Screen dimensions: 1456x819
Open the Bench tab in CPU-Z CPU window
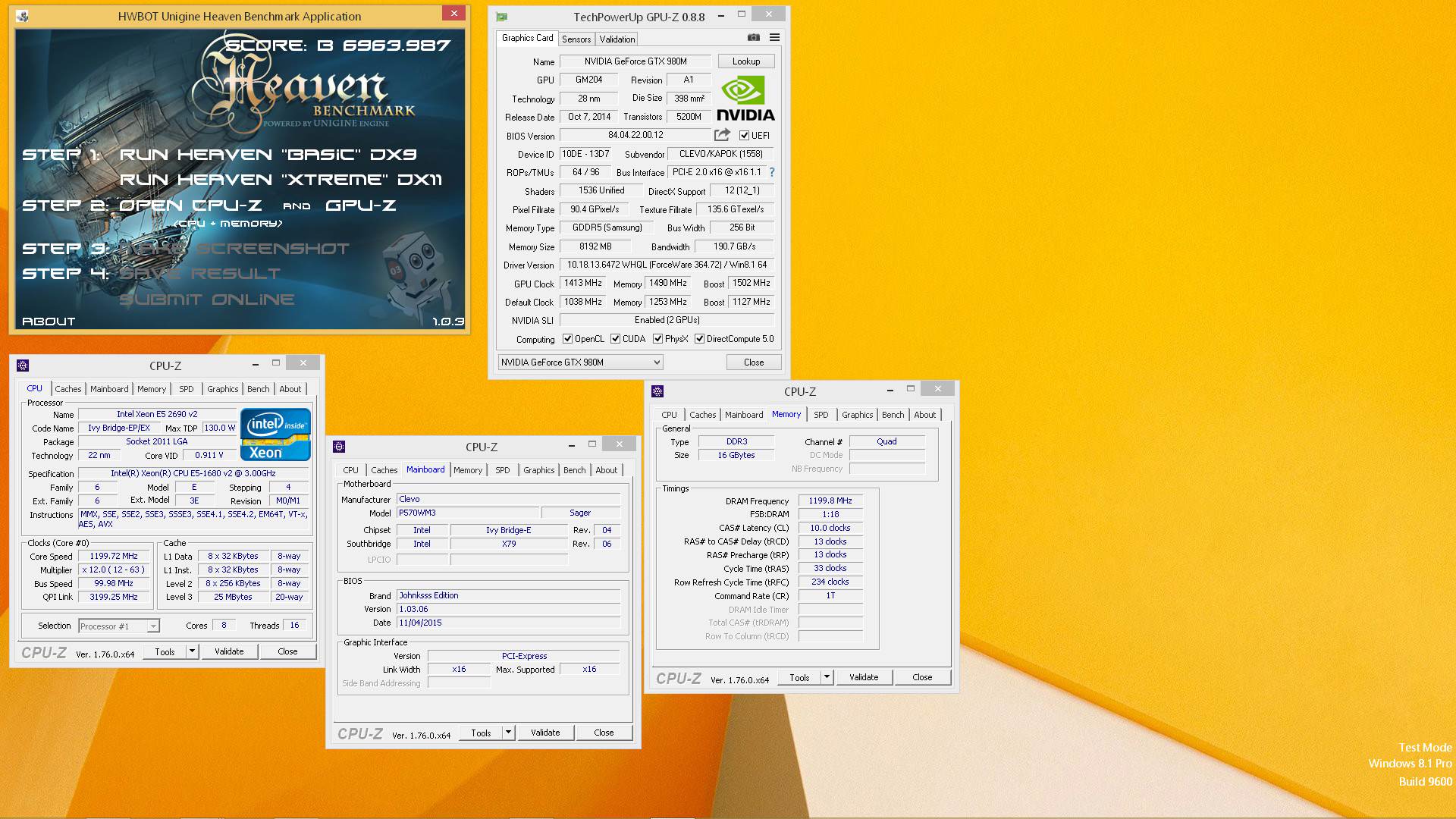pos(259,389)
